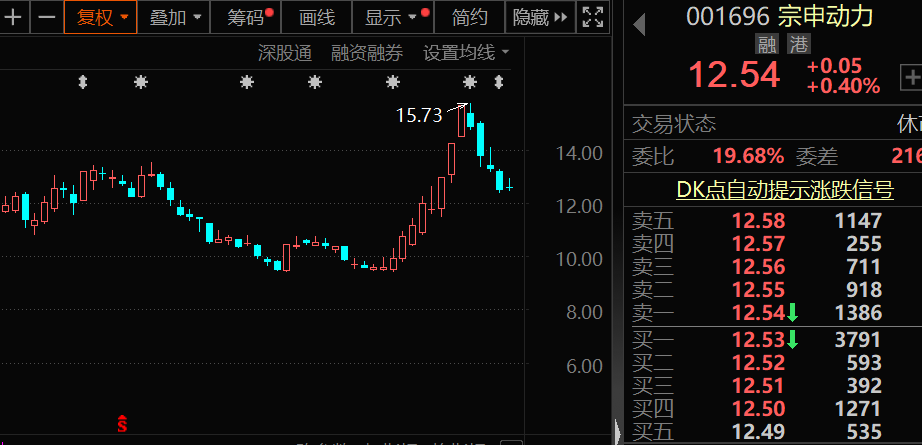
Task: Toggle 隐藏 to hide side panel
Action: (541, 17)
